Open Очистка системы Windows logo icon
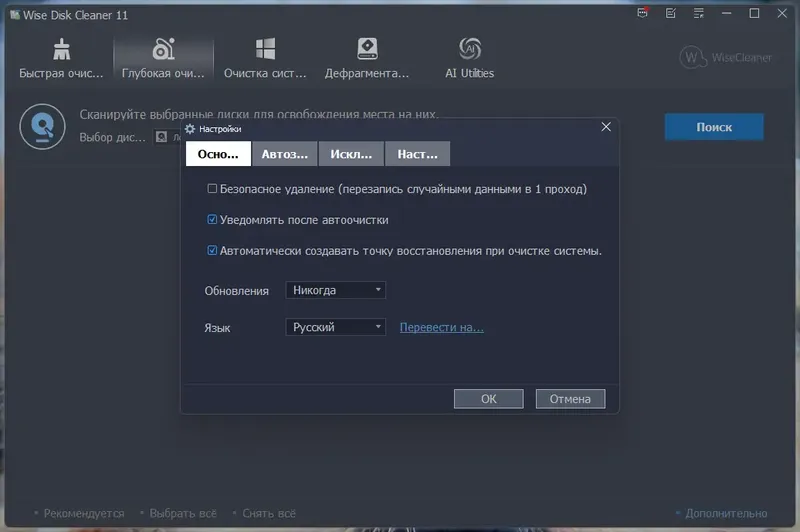The image size is (800, 532). click(x=265, y=49)
